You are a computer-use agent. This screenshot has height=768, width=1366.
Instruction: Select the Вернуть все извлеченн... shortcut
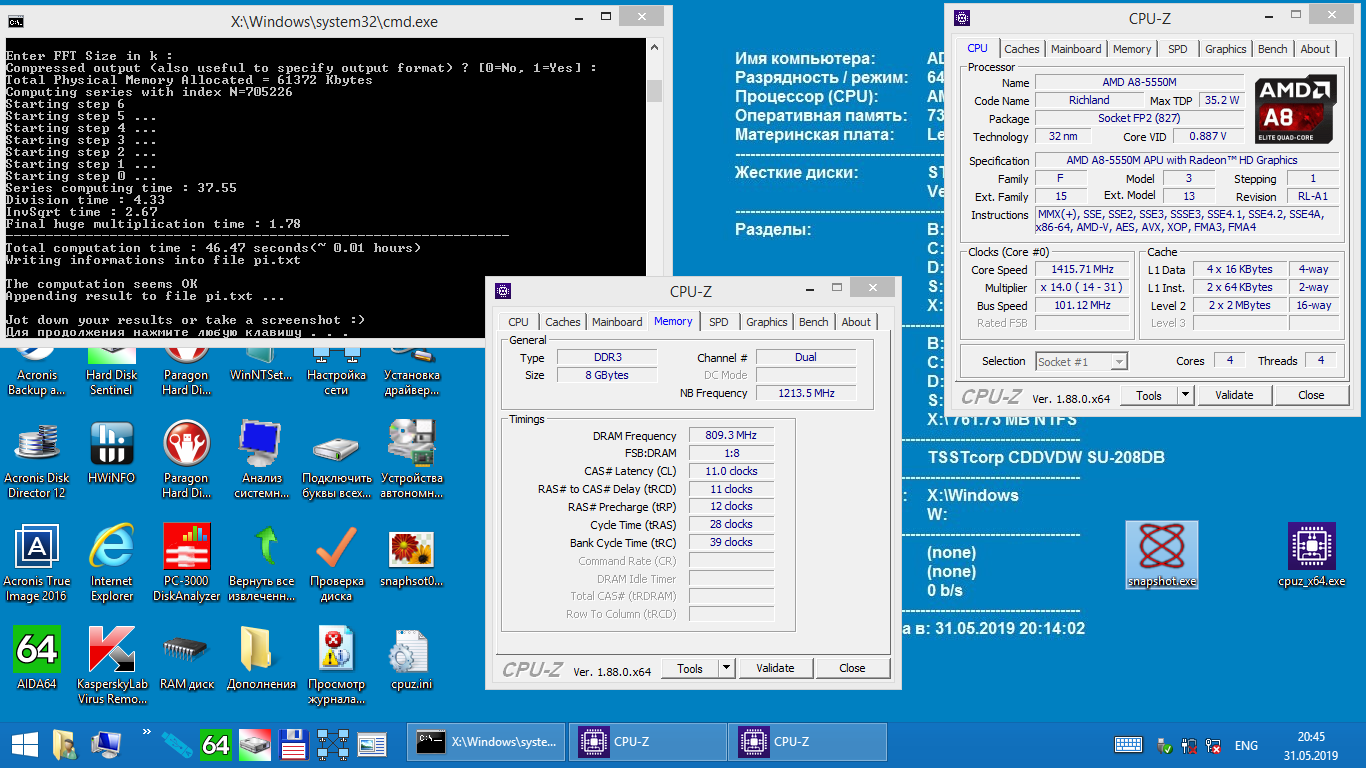(262, 562)
